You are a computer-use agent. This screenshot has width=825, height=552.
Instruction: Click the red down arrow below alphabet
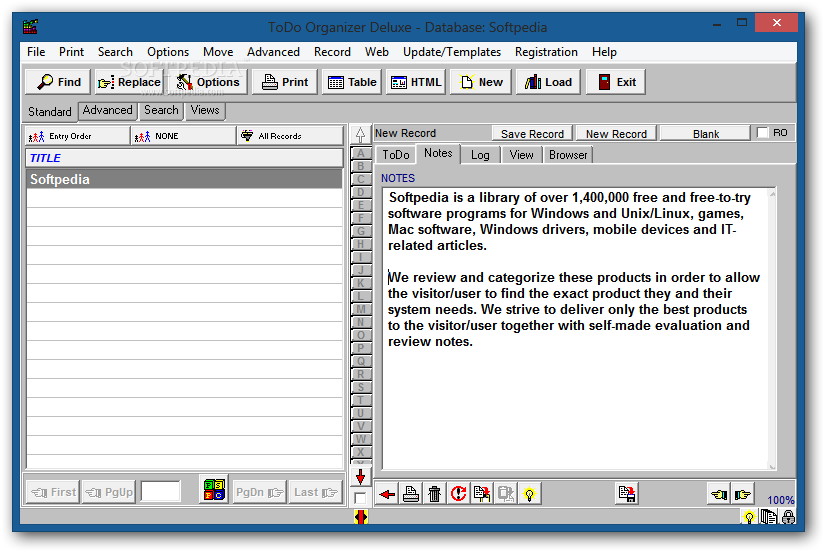[360, 477]
